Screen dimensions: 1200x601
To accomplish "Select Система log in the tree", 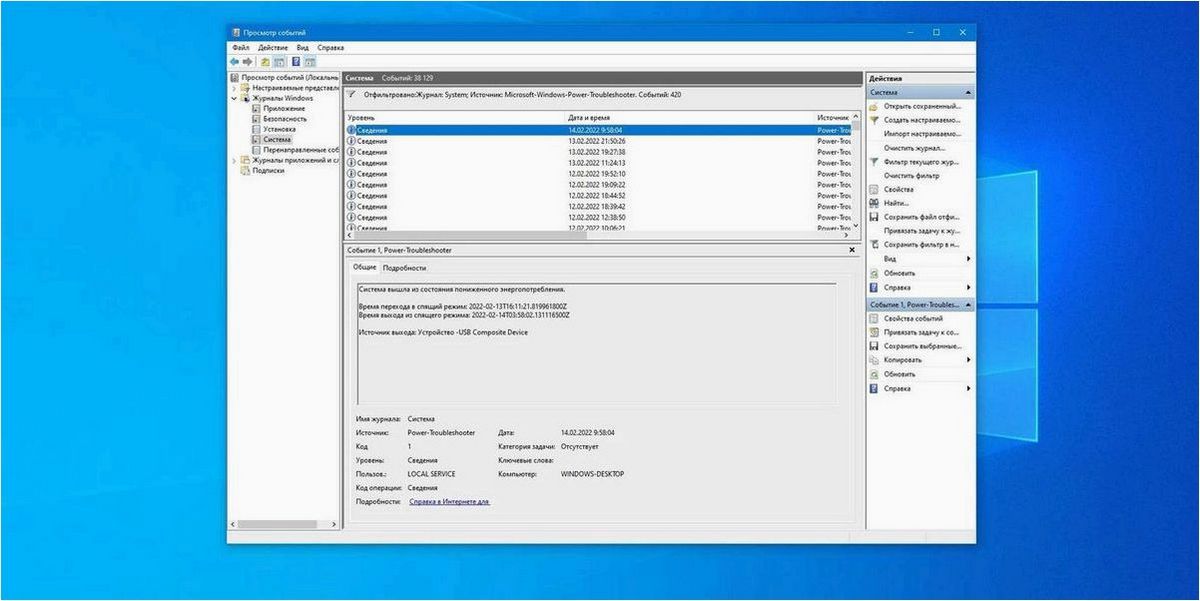I will [x=277, y=139].
